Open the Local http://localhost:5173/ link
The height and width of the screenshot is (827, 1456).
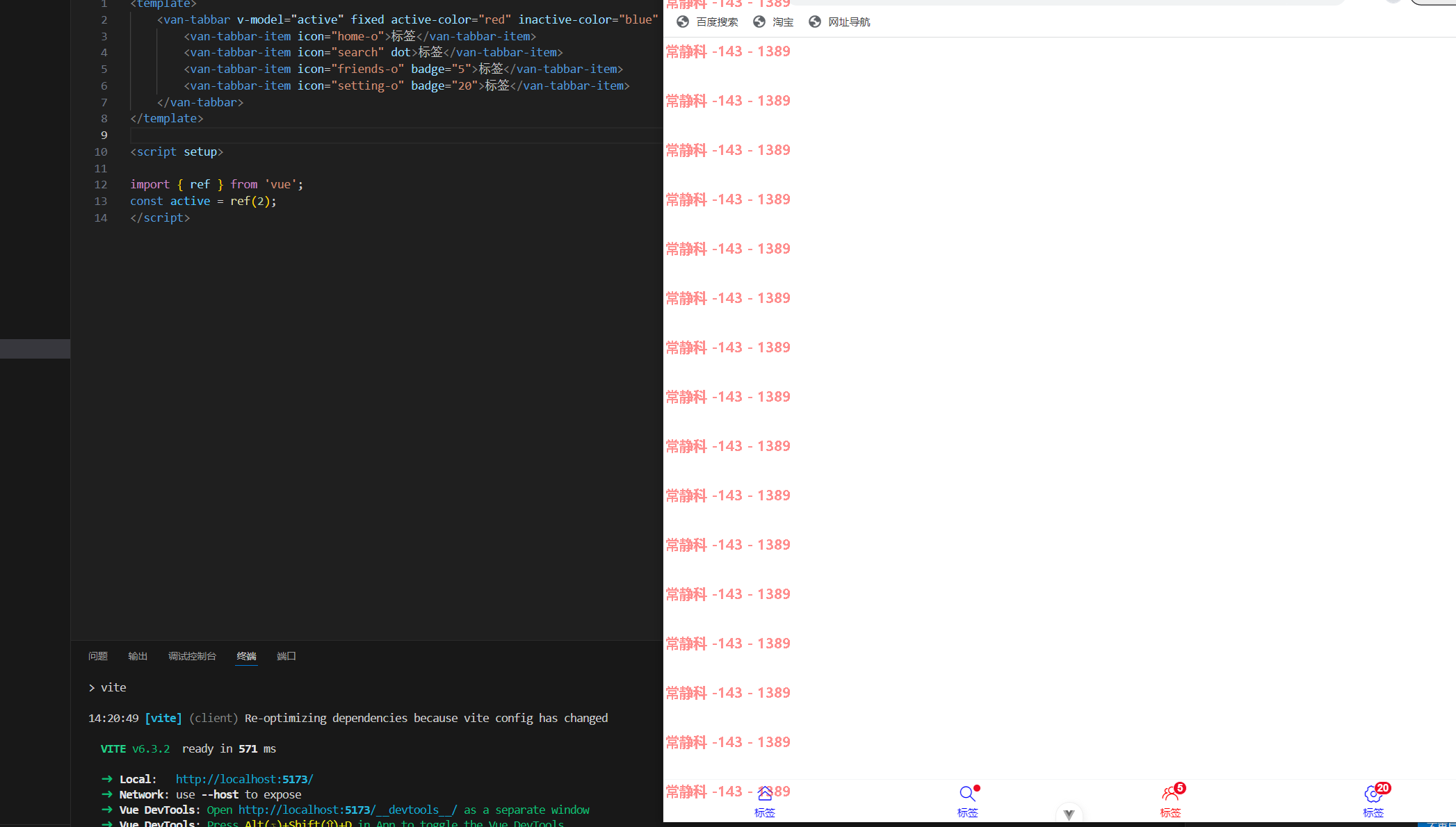(x=244, y=779)
